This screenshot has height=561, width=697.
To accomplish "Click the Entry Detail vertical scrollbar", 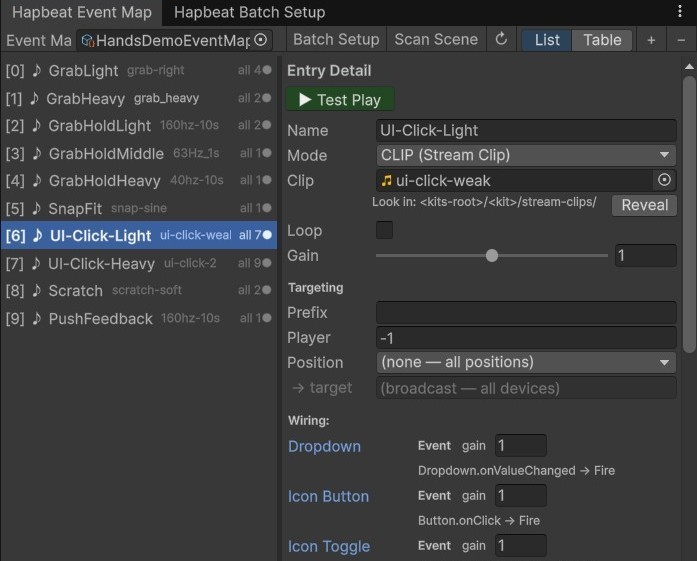I will coord(689,215).
